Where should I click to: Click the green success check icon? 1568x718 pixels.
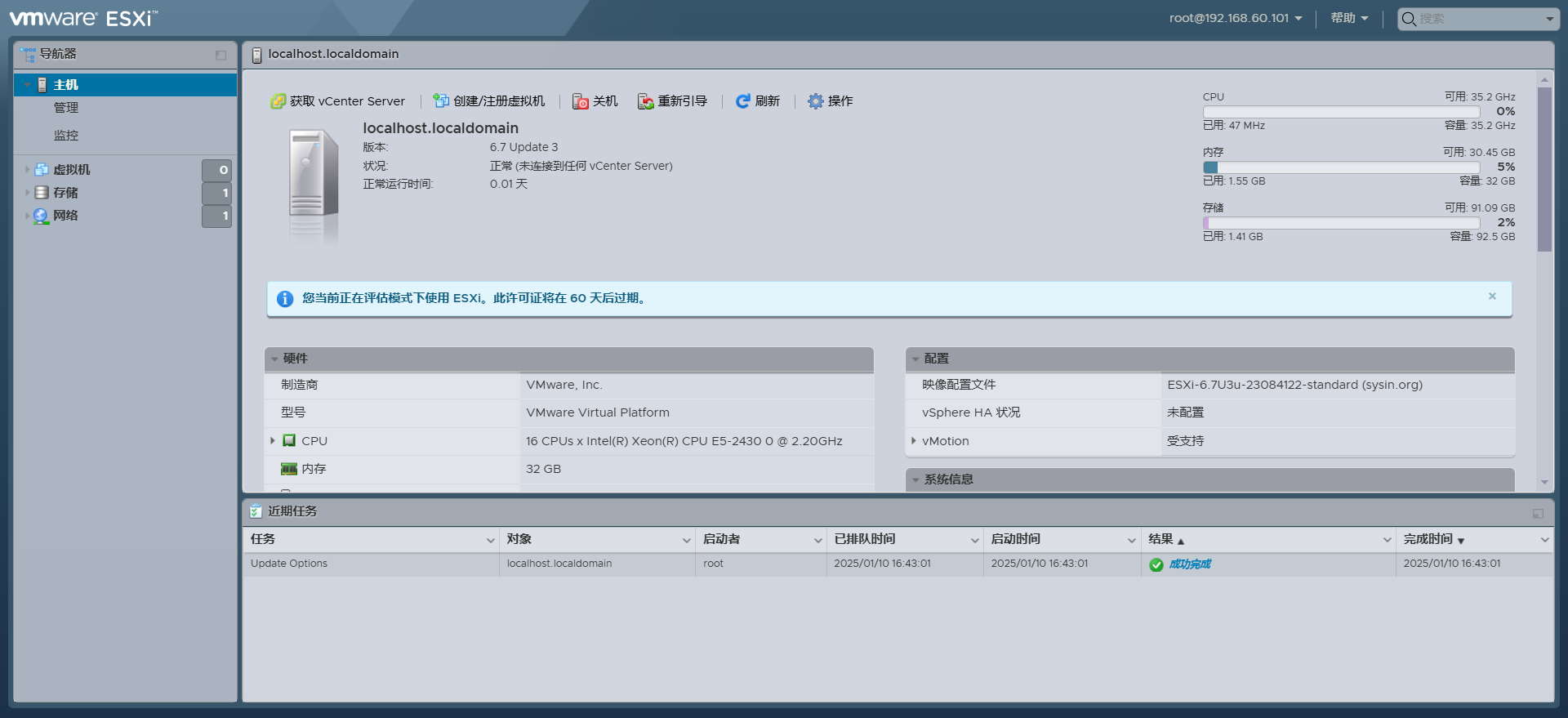coord(1156,564)
